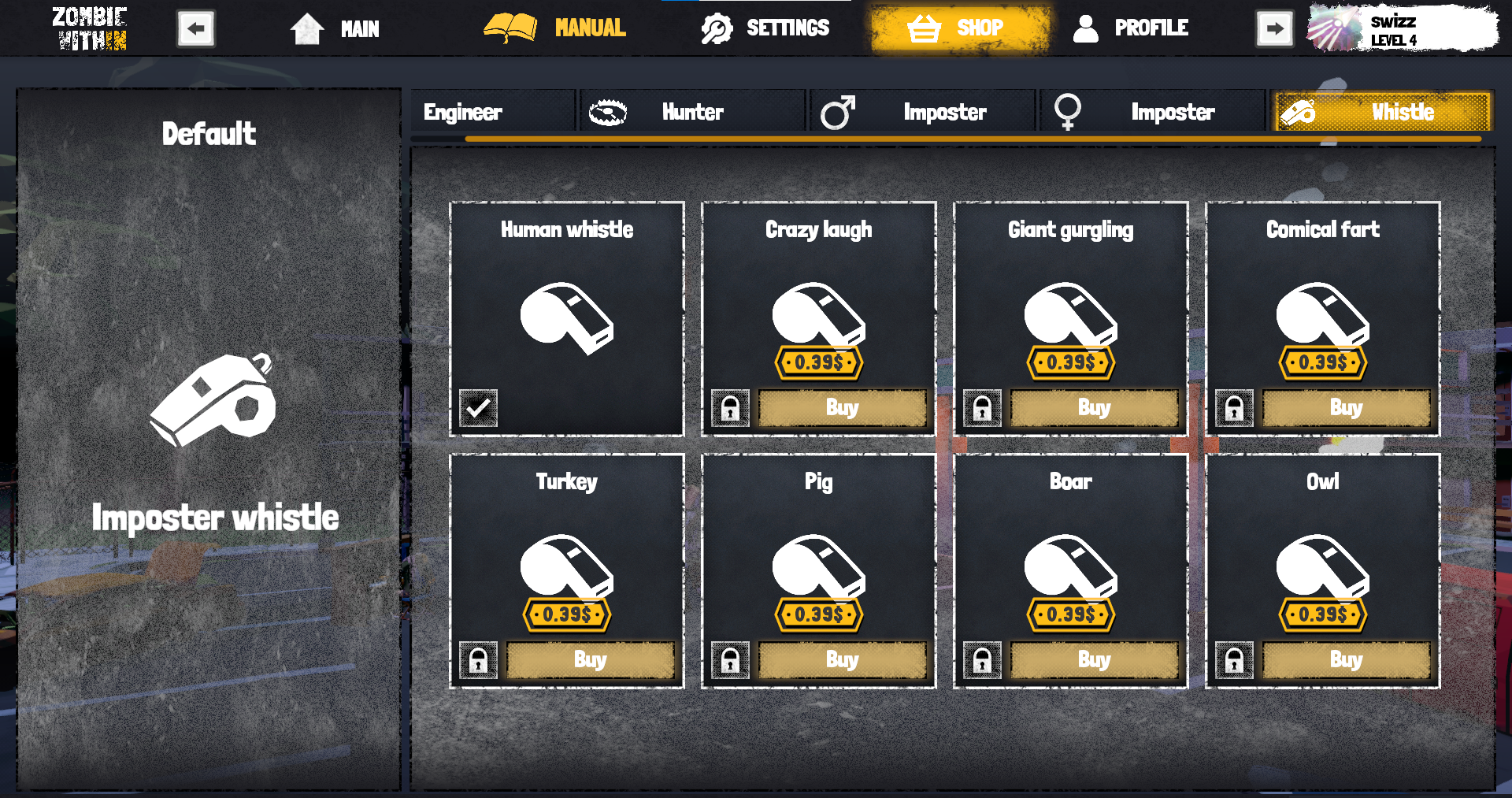Go to Main home screen

click(335, 29)
